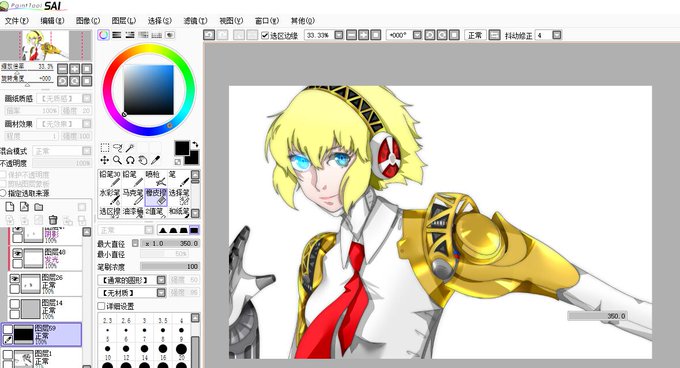The height and width of the screenshot is (368, 680).
Task: Uncheck the 选区边缘 checkbox
Action: pyautogui.click(x=265, y=35)
